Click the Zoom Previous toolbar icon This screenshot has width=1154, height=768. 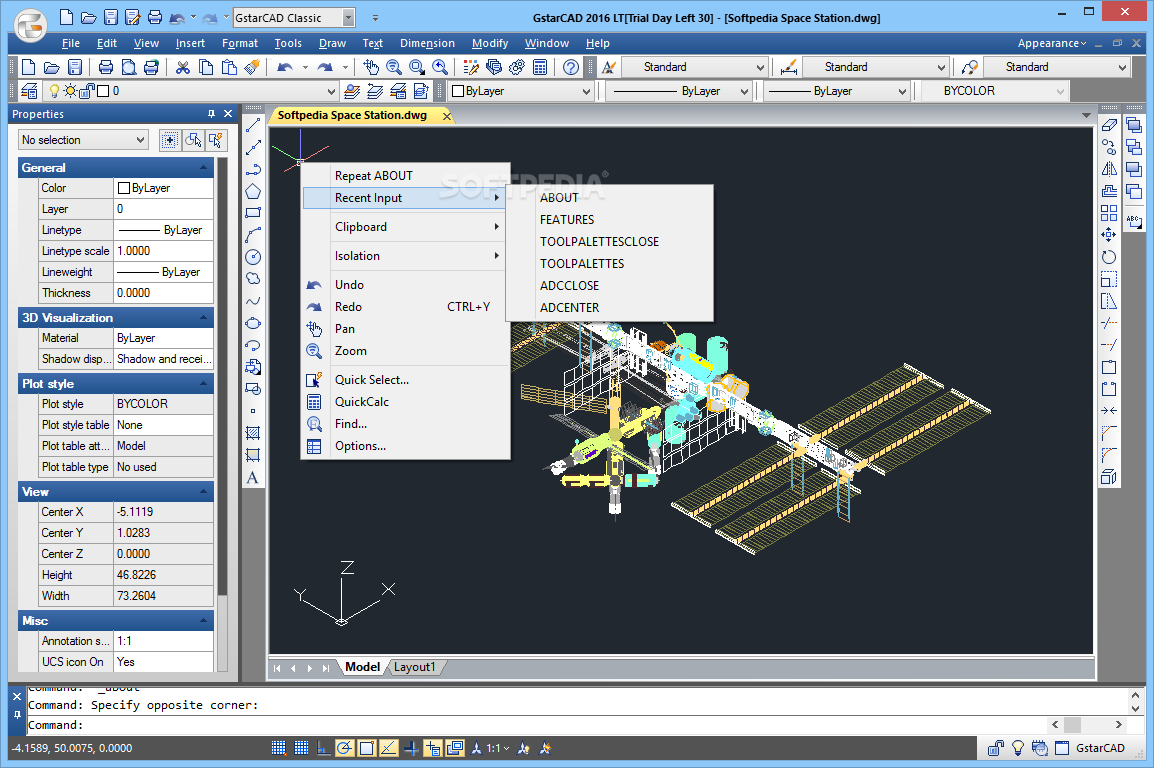[x=440, y=68]
